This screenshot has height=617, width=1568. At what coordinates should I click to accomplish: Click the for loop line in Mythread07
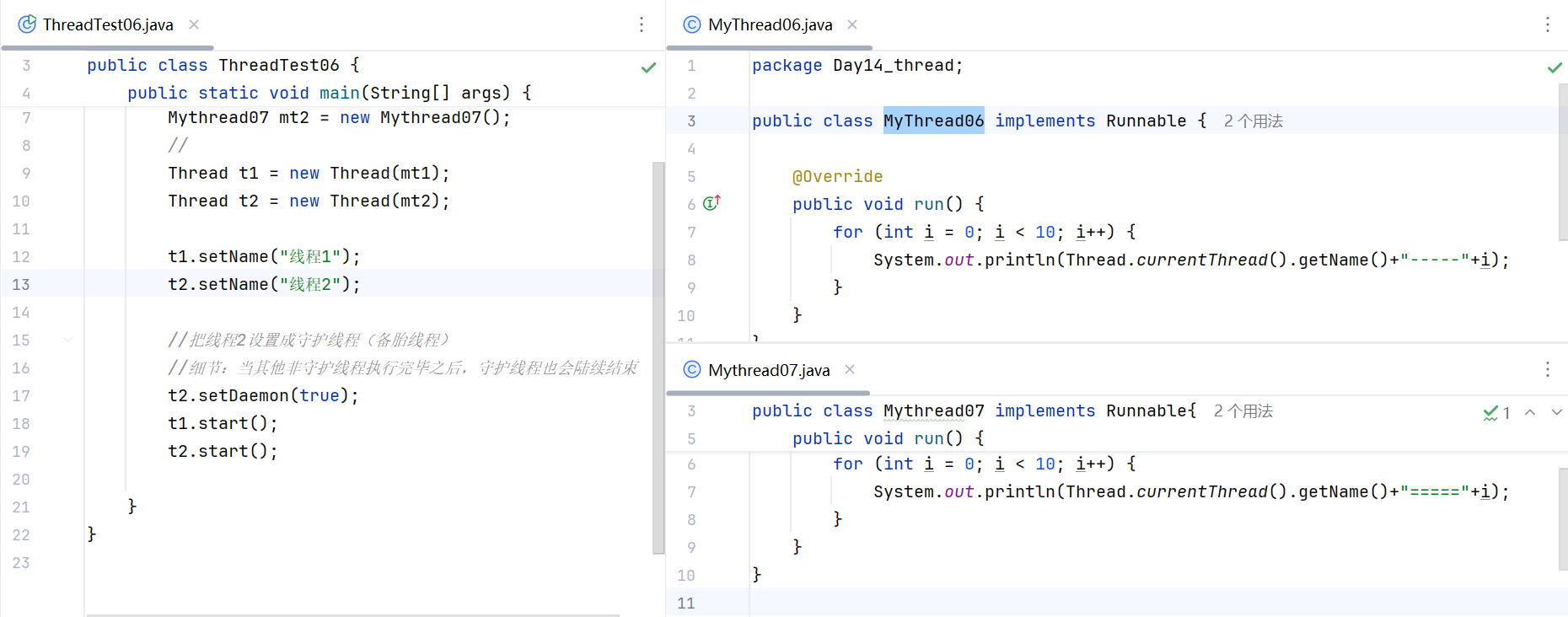click(985, 464)
